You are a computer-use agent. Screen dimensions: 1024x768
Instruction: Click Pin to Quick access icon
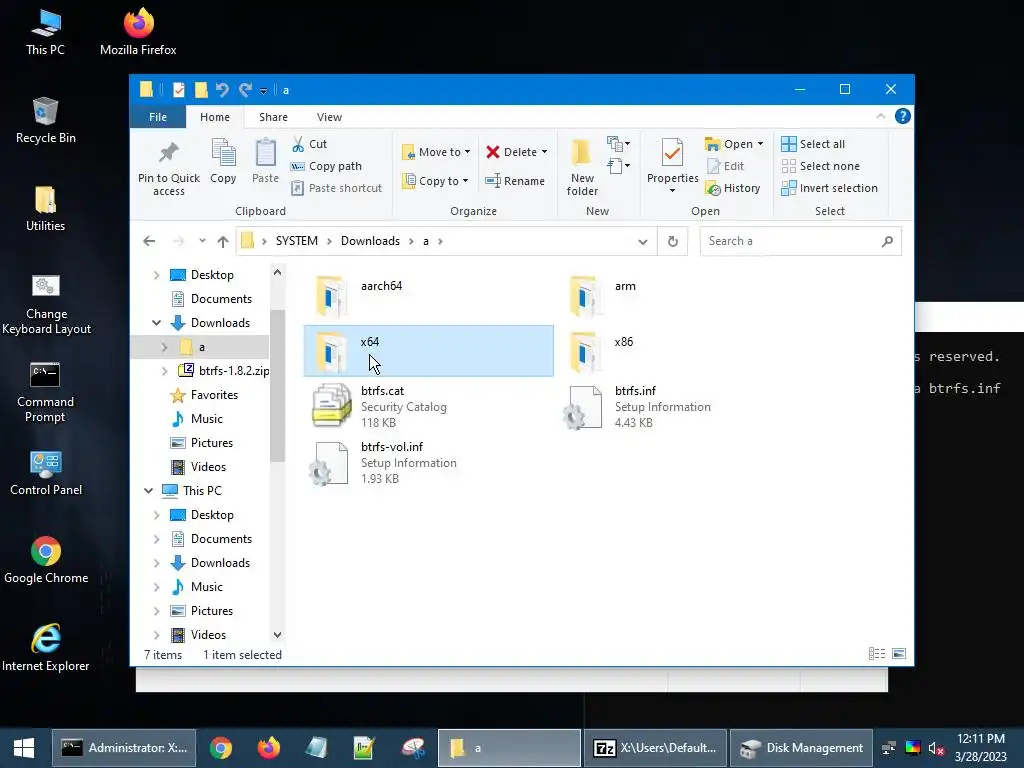(x=168, y=153)
